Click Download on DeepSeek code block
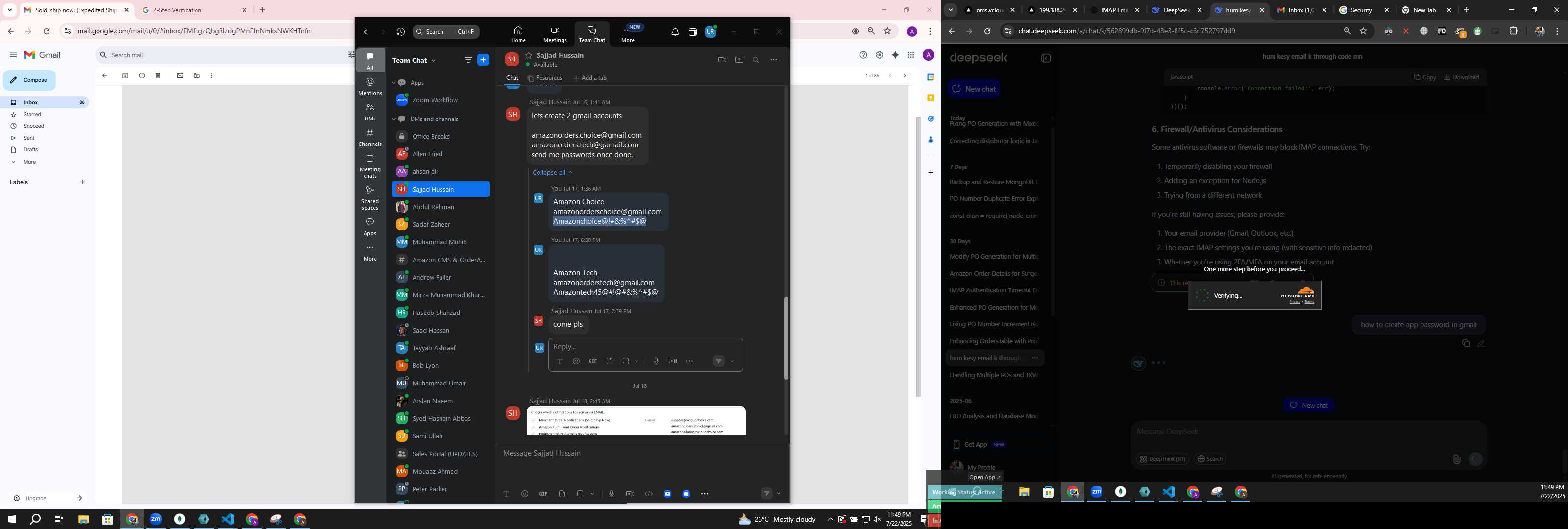Image resolution: width=1568 pixels, height=529 pixels. [x=1462, y=77]
